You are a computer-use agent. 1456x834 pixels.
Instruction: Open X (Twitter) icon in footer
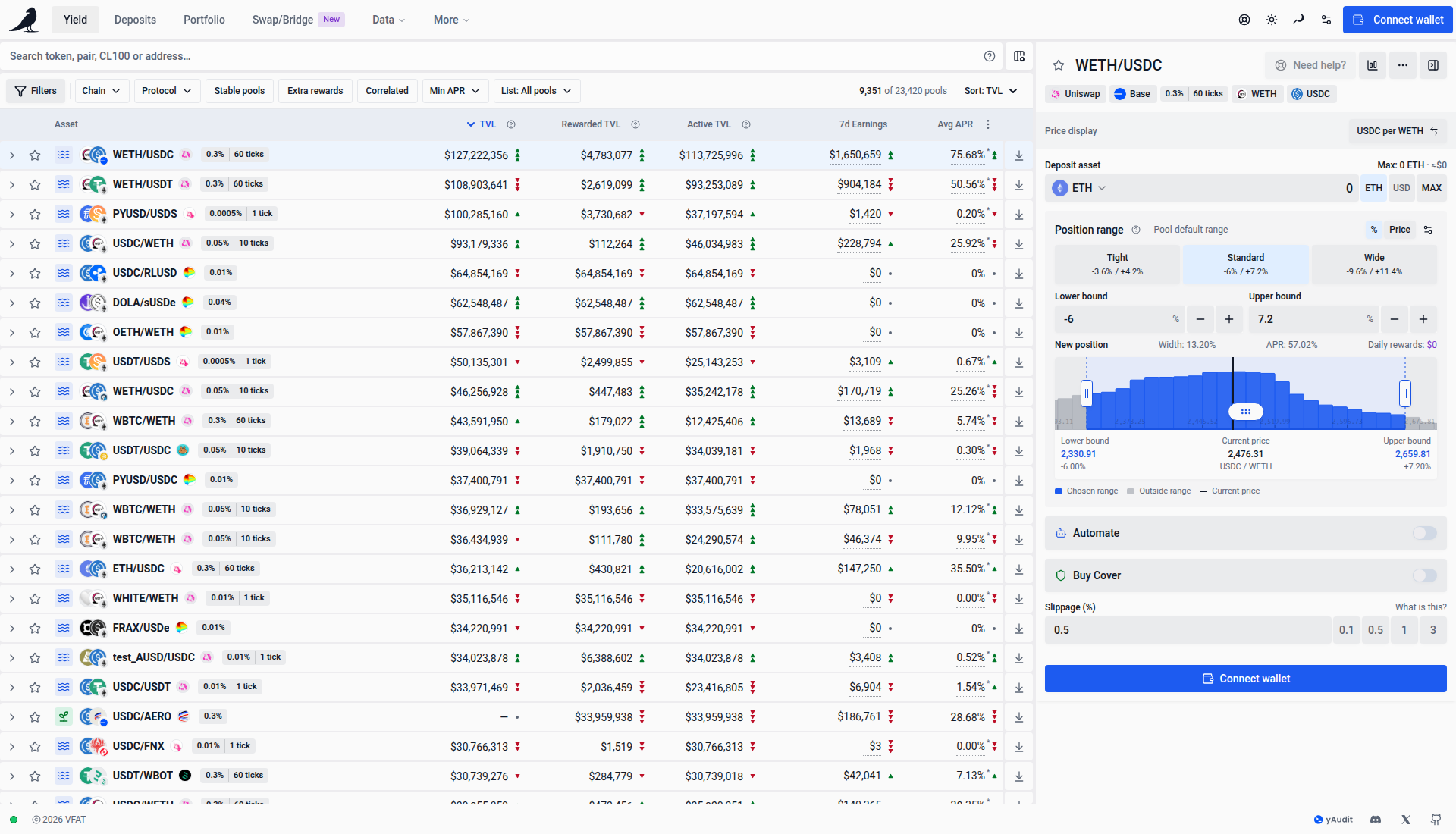tap(1406, 820)
